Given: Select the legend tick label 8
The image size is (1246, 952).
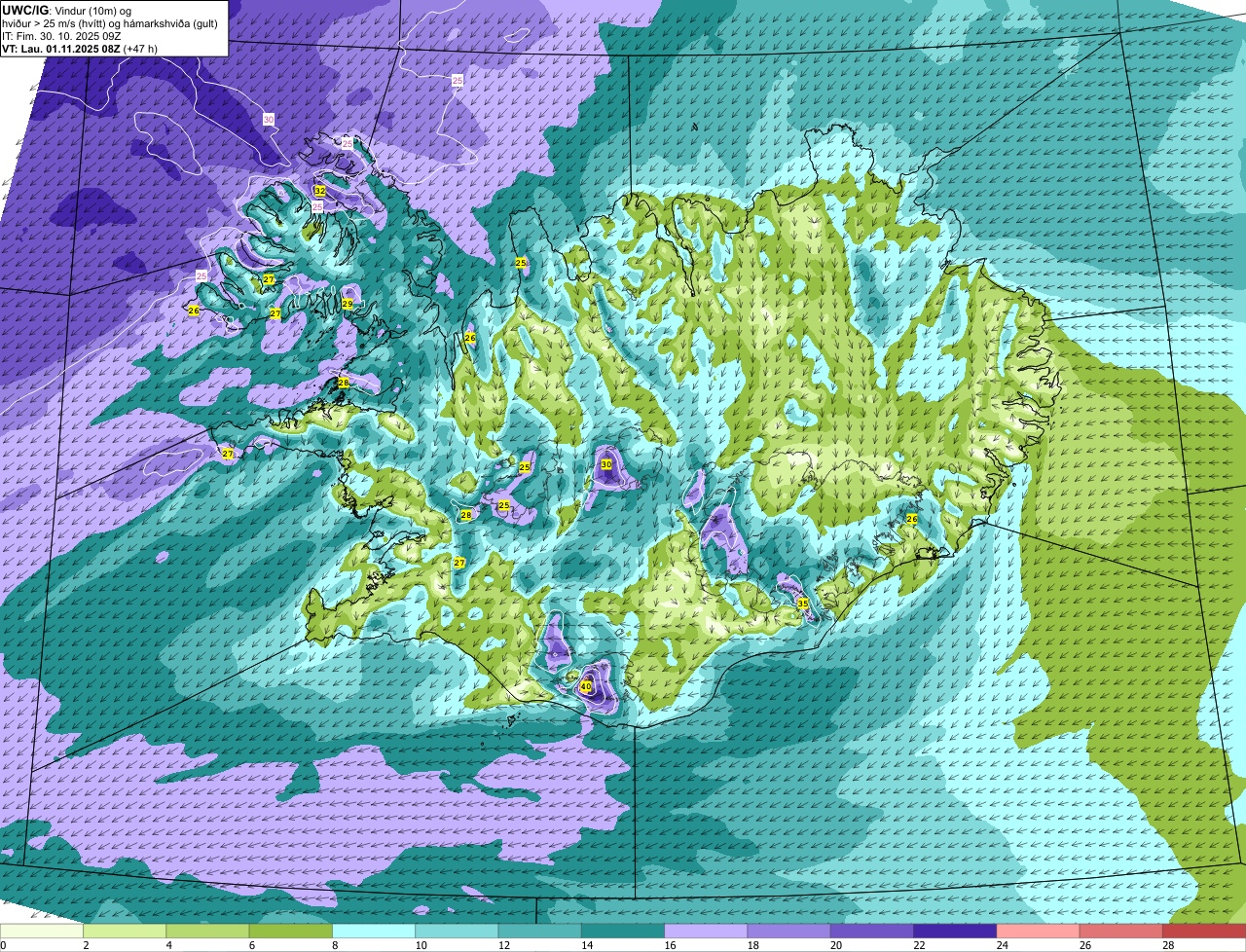Looking at the screenshot, I should [335, 945].
